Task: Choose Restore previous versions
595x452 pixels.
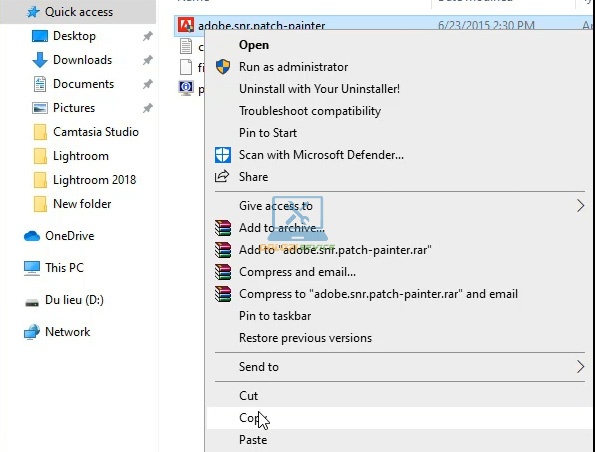Action: 305,338
